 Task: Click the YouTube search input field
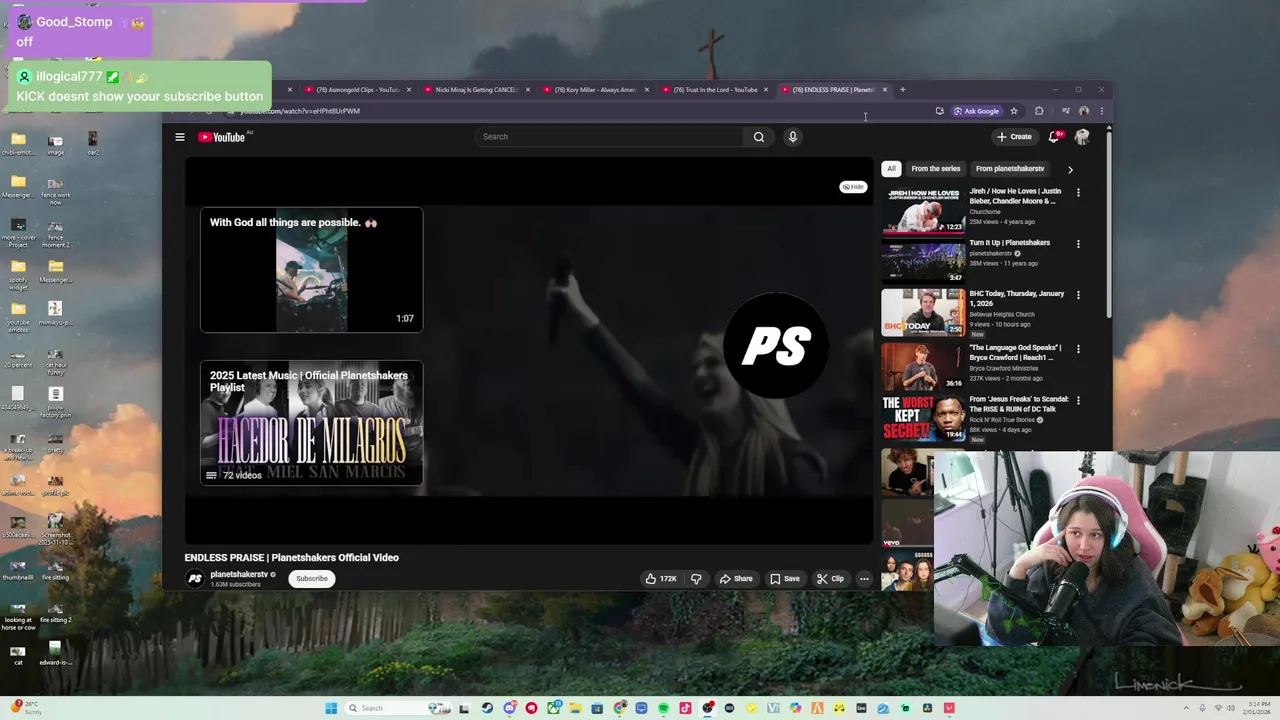pos(608,137)
